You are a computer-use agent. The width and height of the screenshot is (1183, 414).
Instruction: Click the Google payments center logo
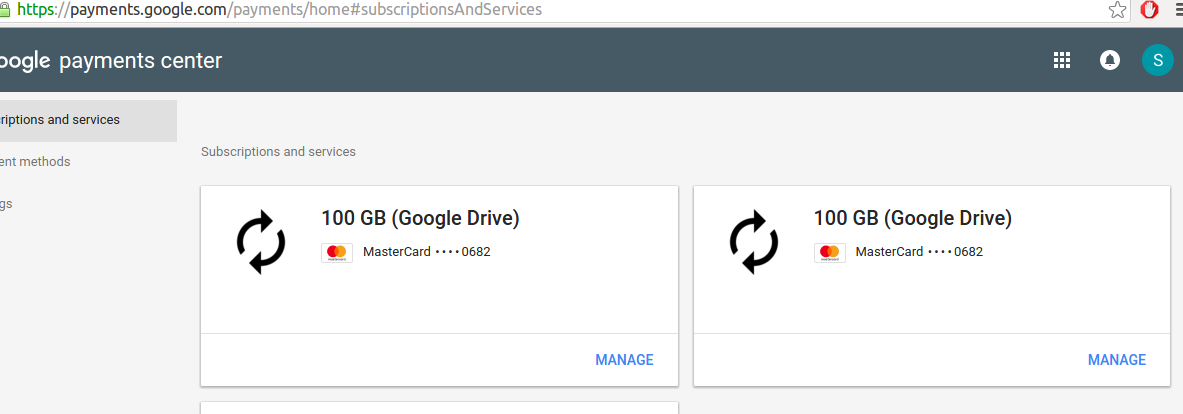tap(111, 61)
